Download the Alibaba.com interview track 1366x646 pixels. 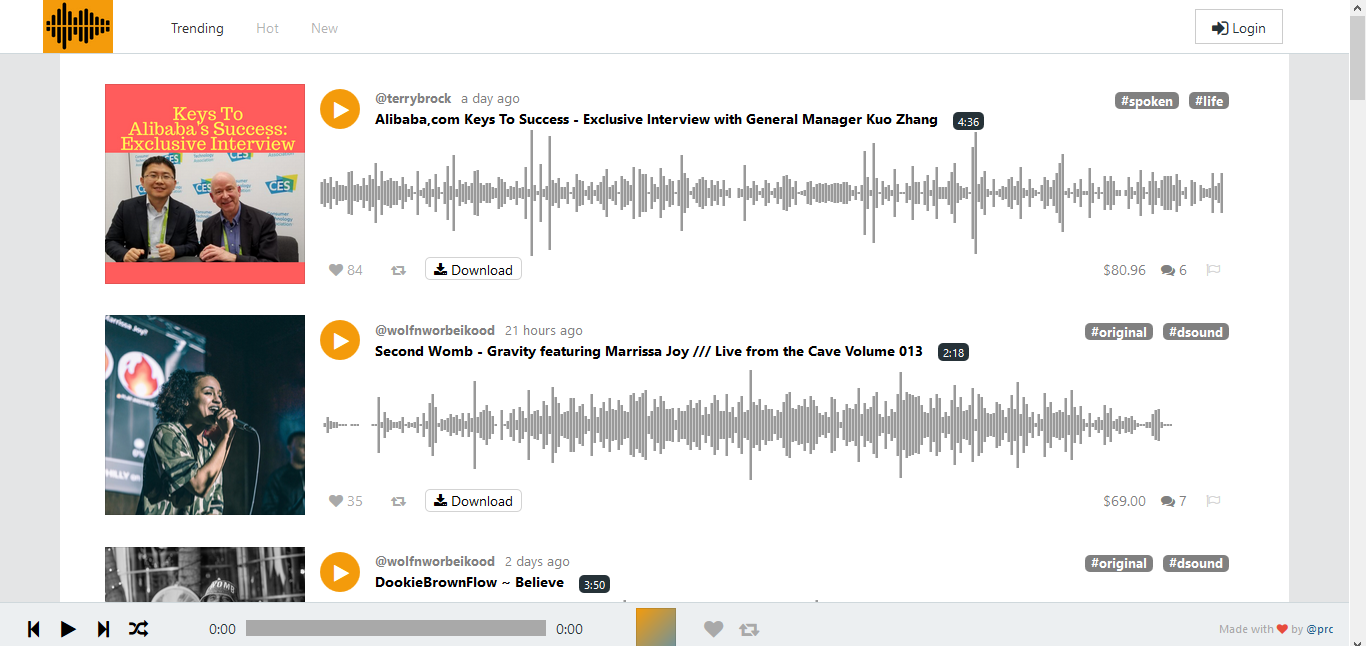pos(473,270)
